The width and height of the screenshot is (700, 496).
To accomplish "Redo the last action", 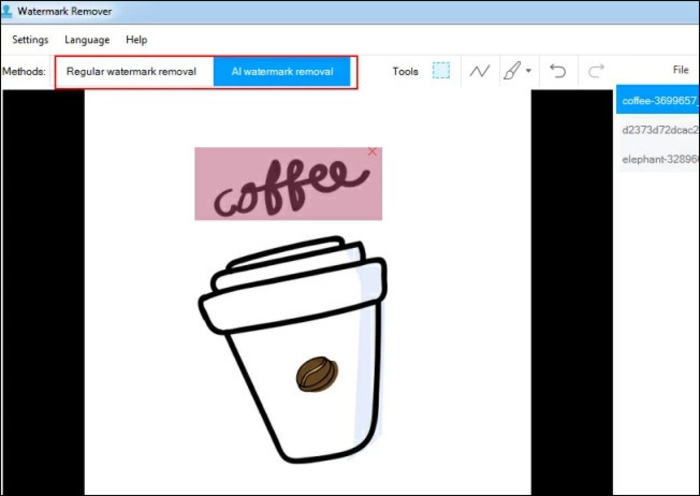I will pyautogui.click(x=596, y=71).
